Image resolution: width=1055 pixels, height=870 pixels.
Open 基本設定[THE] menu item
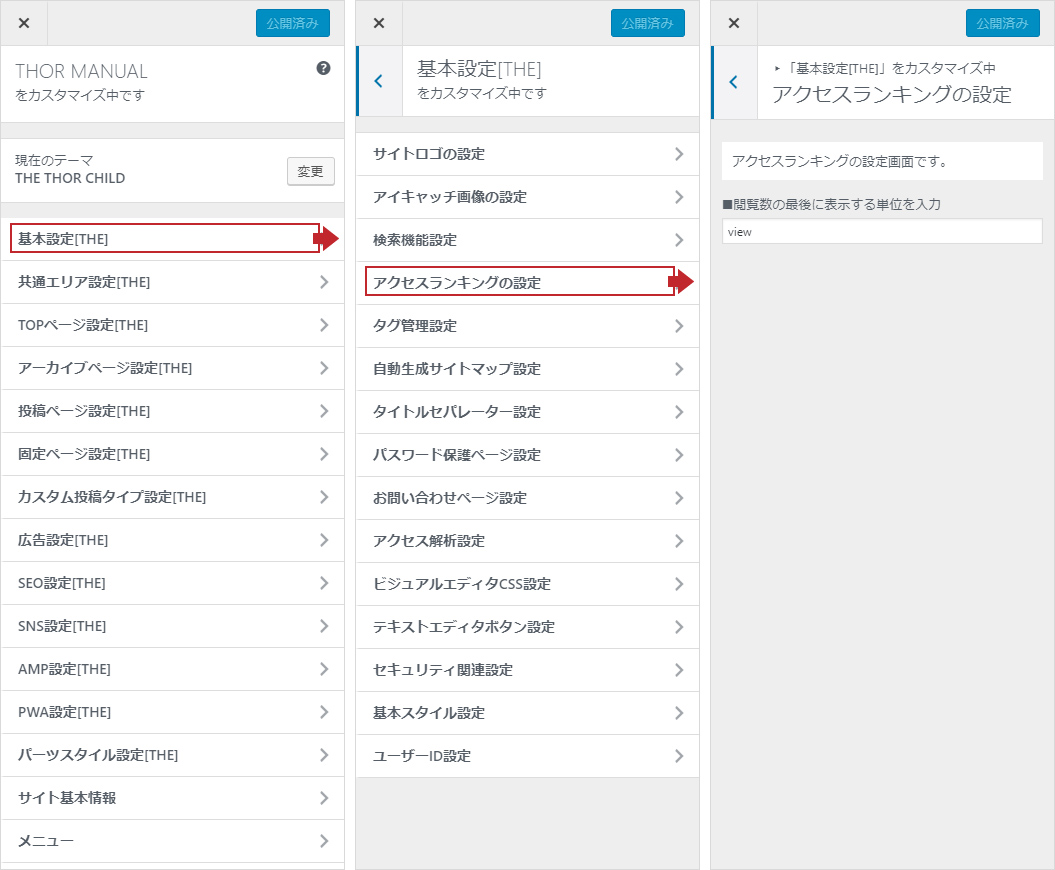(x=165, y=239)
